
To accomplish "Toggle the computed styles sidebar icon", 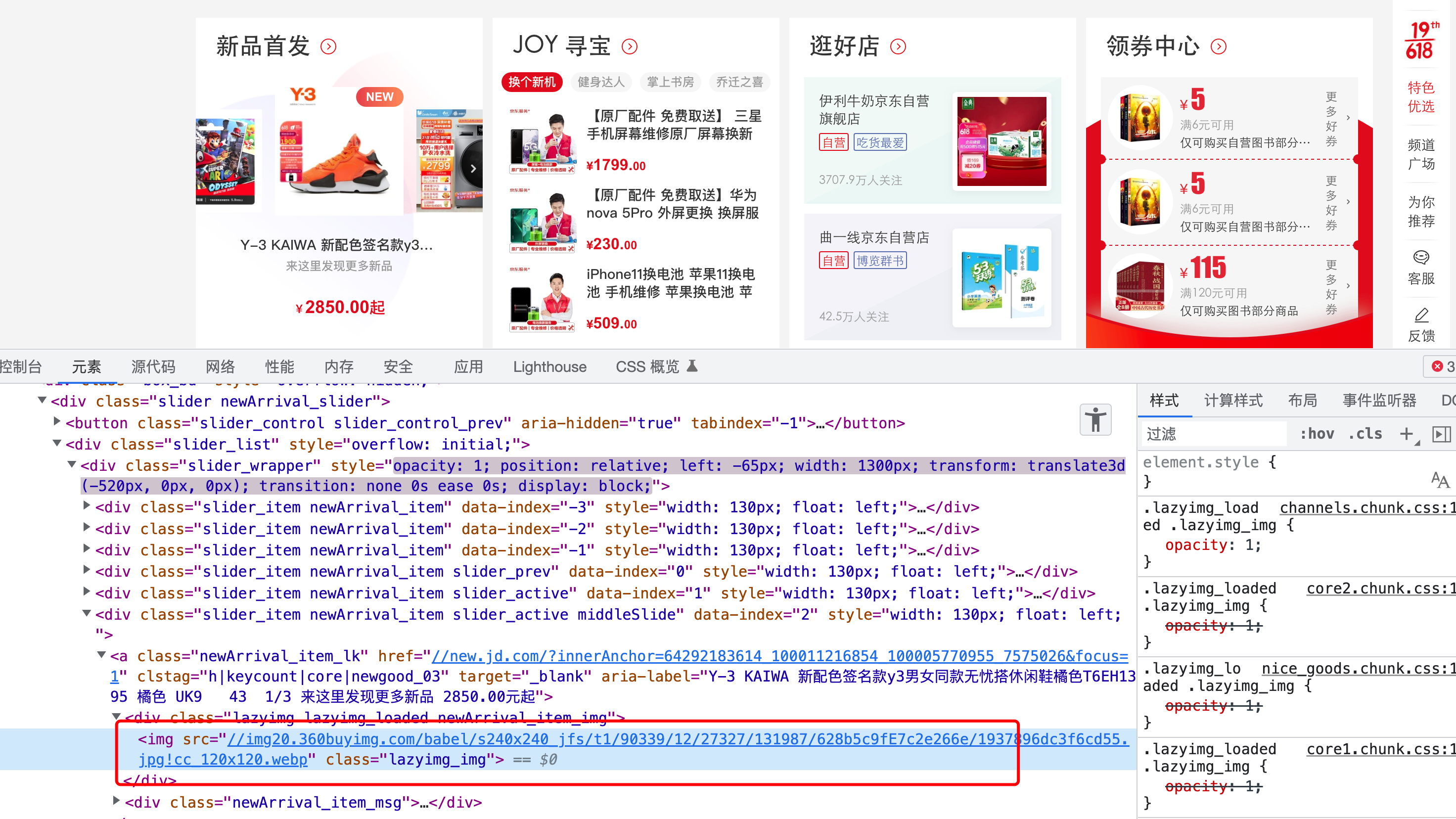I will (x=1441, y=434).
